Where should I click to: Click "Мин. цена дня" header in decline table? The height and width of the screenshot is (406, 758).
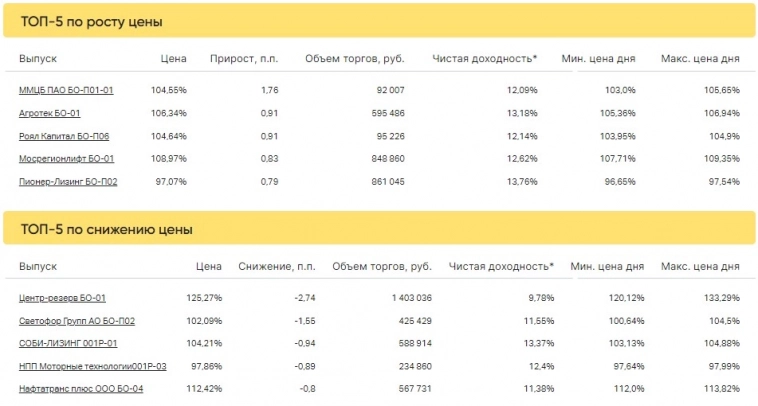coord(604,267)
